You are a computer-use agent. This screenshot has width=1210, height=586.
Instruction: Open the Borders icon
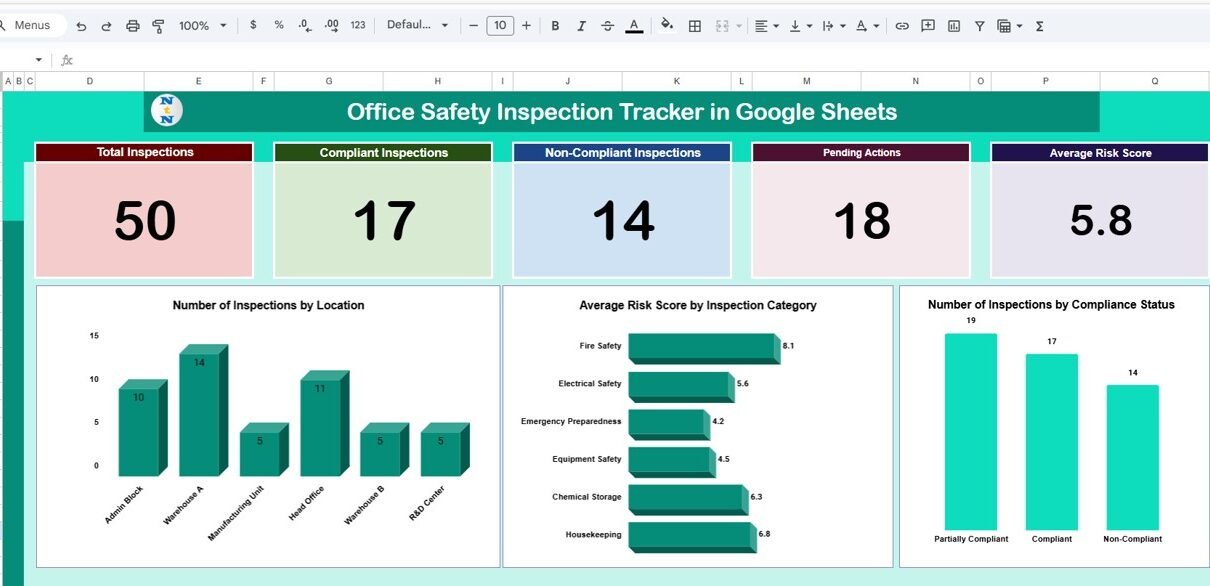pyautogui.click(x=695, y=26)
